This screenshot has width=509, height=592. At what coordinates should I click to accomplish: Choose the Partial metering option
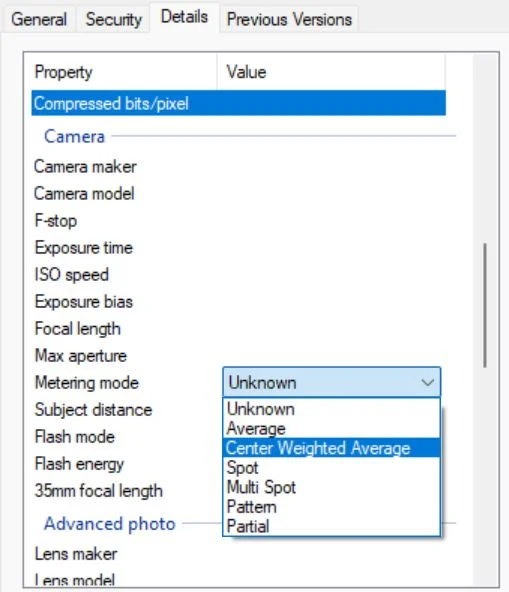[332, 526]
